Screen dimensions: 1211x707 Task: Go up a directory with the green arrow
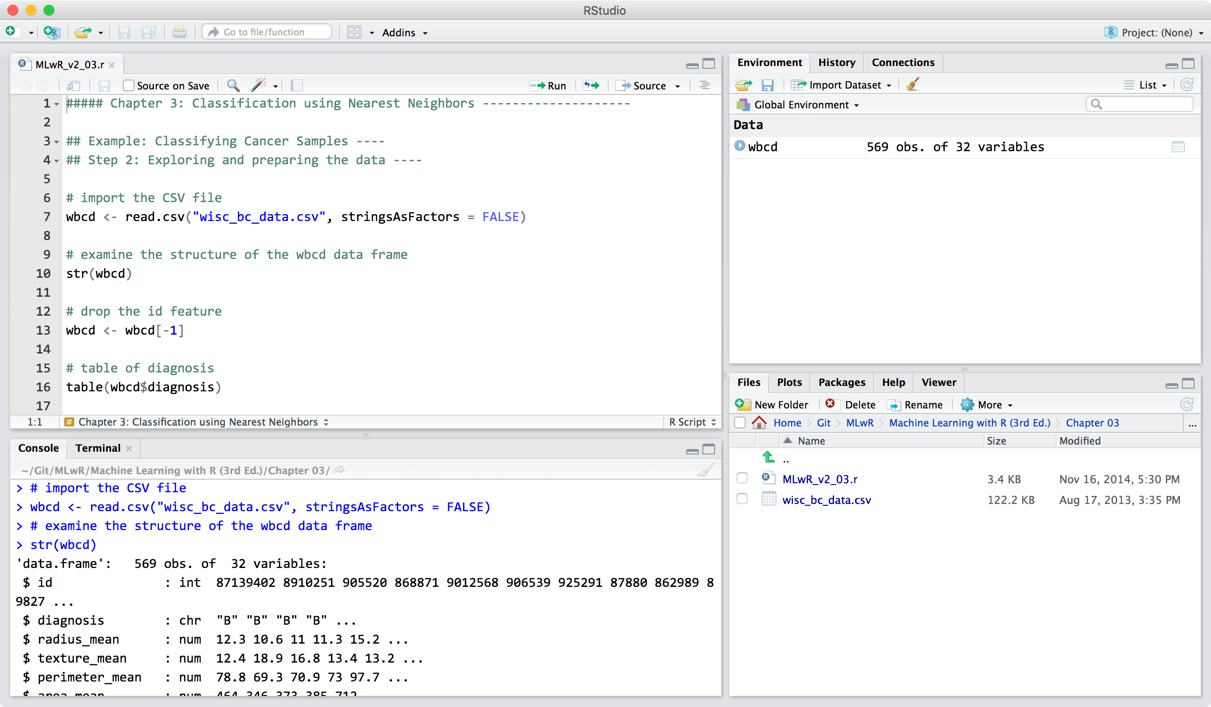768,458
